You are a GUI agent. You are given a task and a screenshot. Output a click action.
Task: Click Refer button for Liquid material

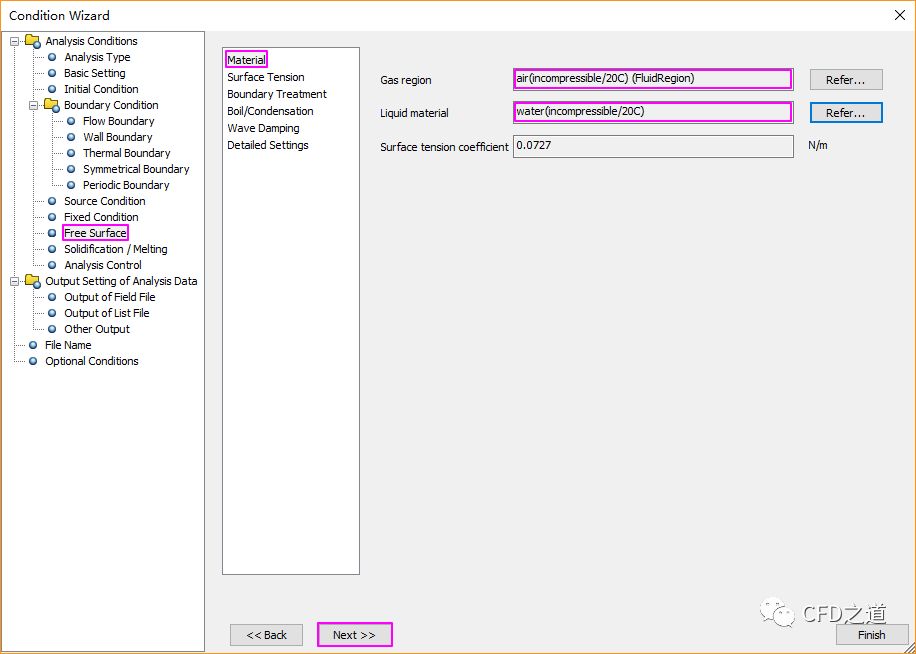pos(845,113)
